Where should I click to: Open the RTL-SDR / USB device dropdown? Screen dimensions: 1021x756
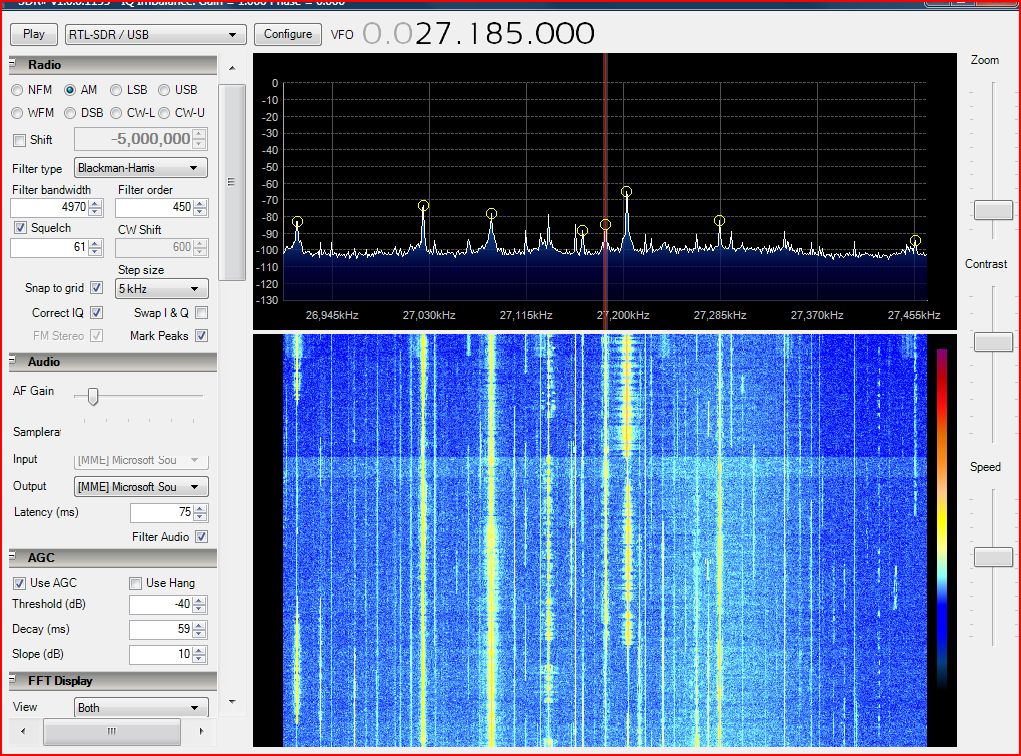155,35
